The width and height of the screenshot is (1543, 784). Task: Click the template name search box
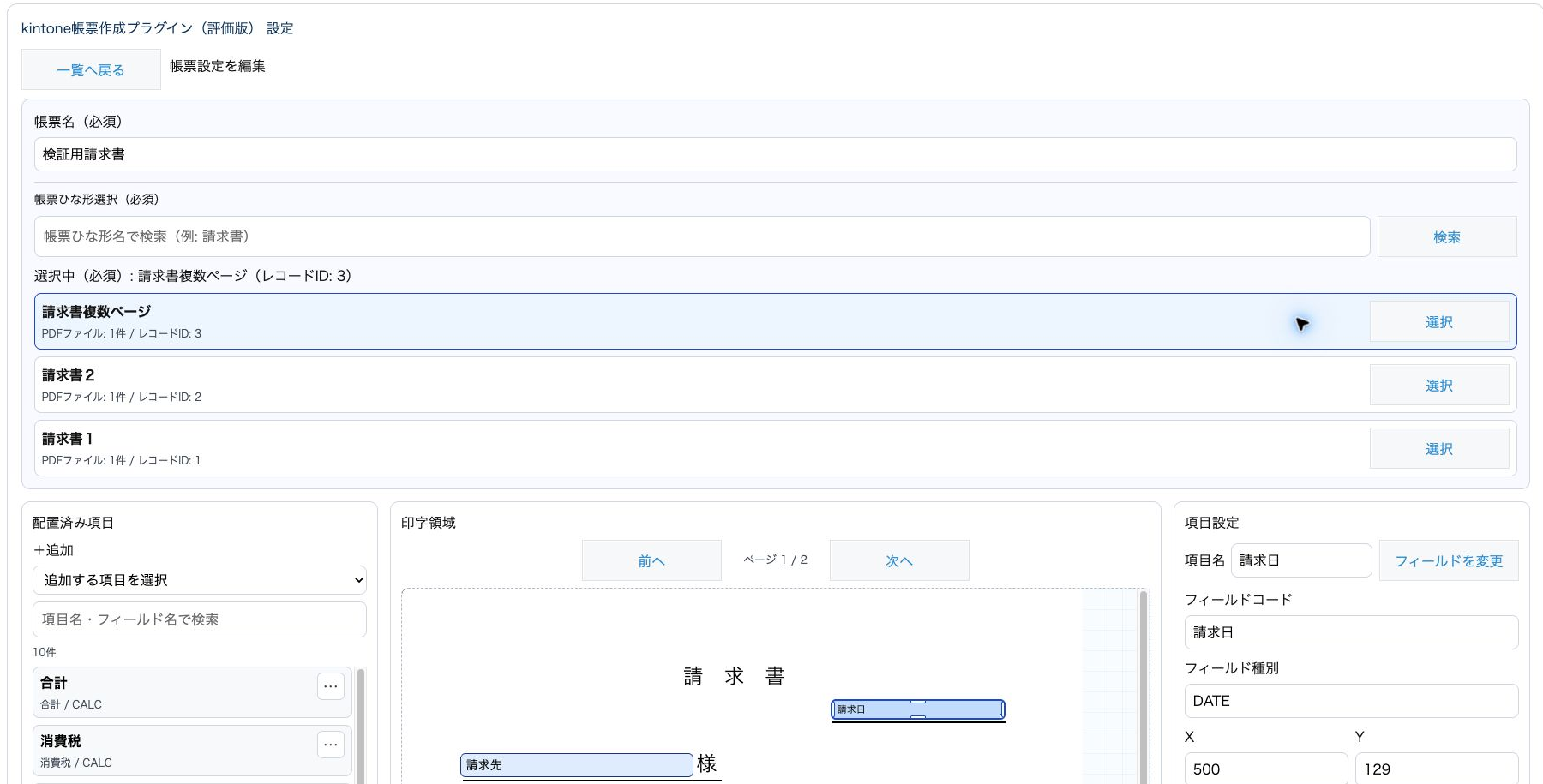coord(702,236)
